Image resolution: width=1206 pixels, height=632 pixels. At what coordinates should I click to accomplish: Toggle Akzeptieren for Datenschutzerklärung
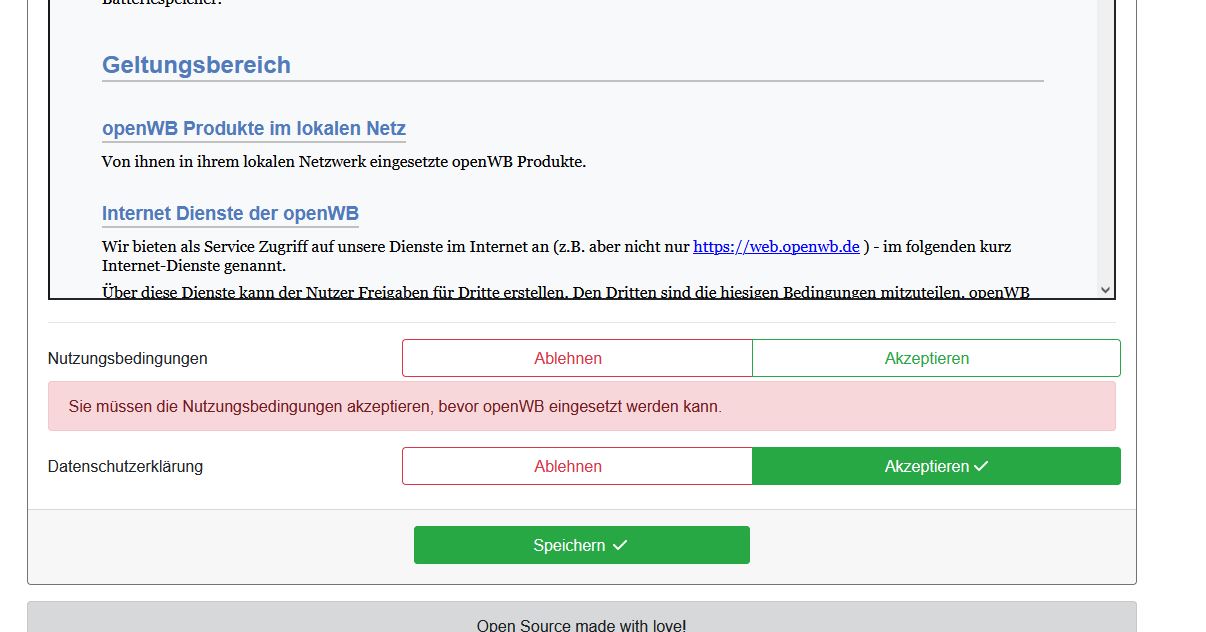936,466
